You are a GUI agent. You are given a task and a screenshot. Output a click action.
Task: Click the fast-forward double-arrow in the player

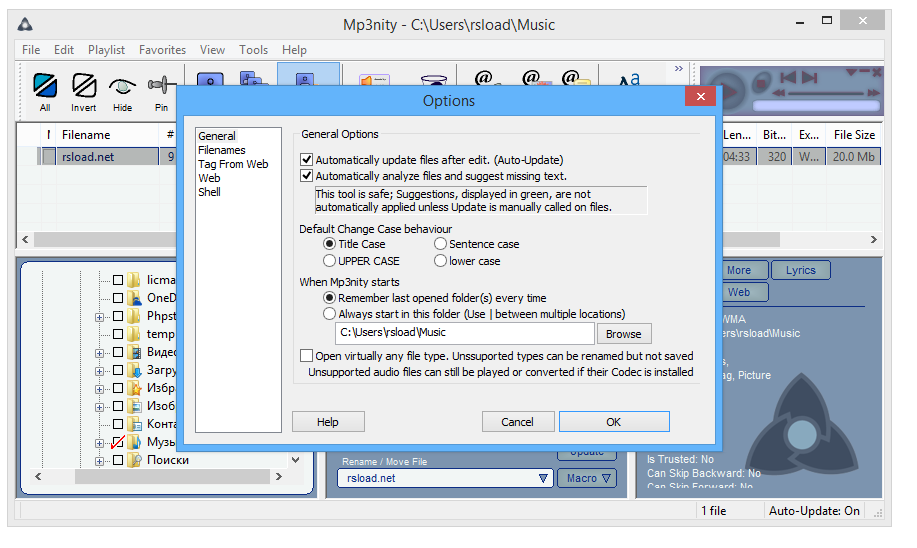click(873, 93)
